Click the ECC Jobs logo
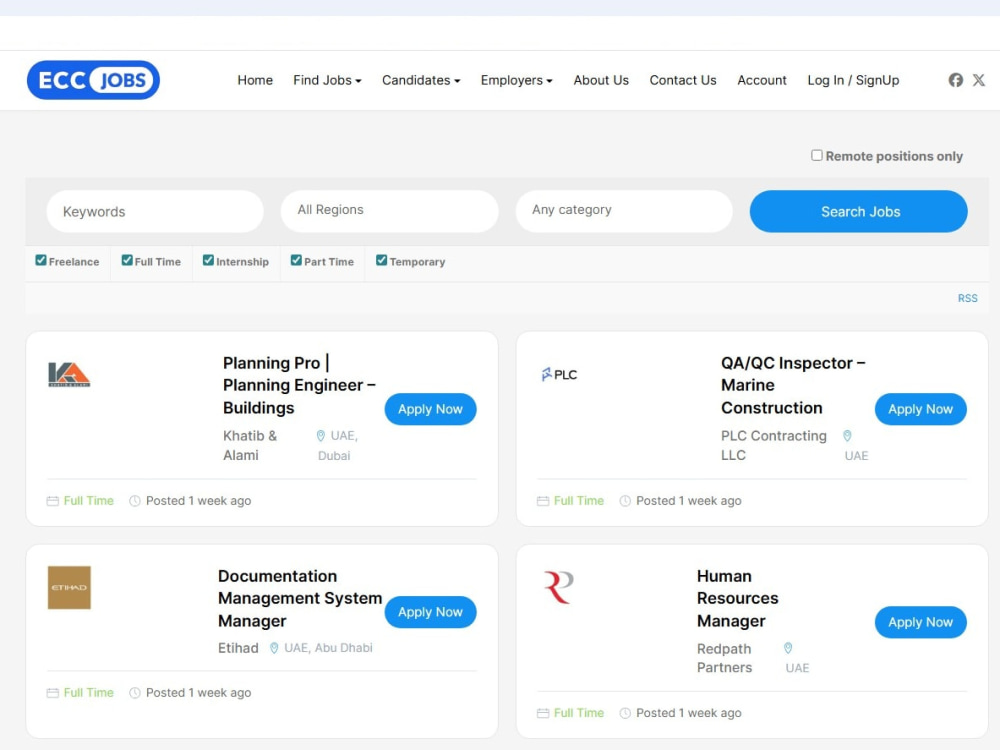Image resolution: width=1000 pixels, height=750 pixels. pos(93,80)
